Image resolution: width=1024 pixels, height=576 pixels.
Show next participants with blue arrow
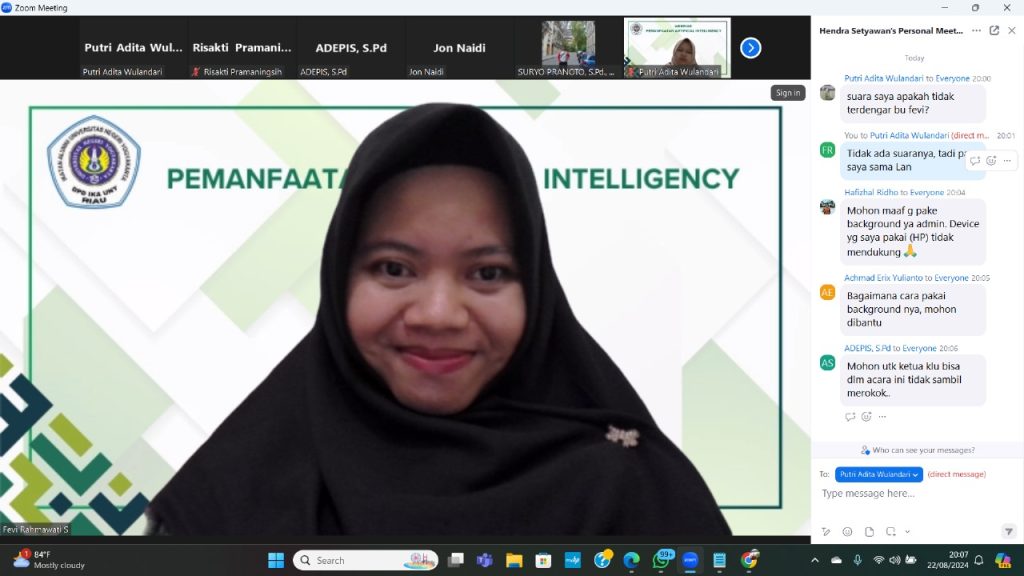(x=750, y=47)
